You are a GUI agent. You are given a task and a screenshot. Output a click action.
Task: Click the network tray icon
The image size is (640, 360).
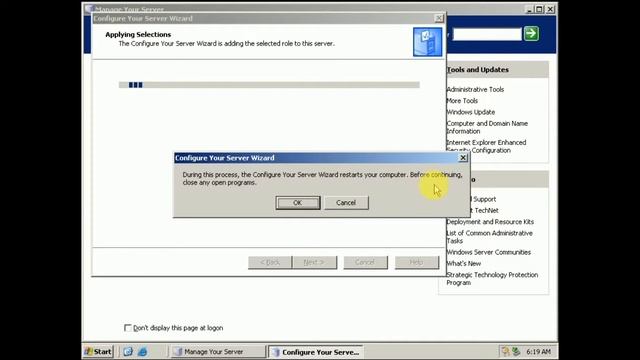[516, 351]
